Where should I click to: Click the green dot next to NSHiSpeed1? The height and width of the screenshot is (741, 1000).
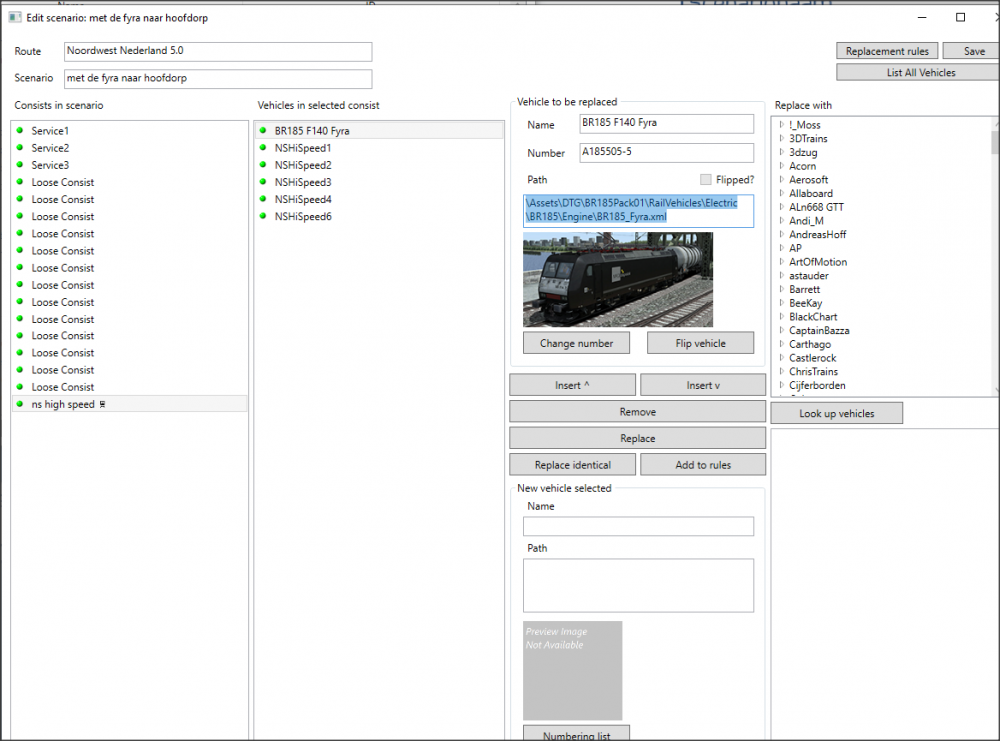(262, 148)
